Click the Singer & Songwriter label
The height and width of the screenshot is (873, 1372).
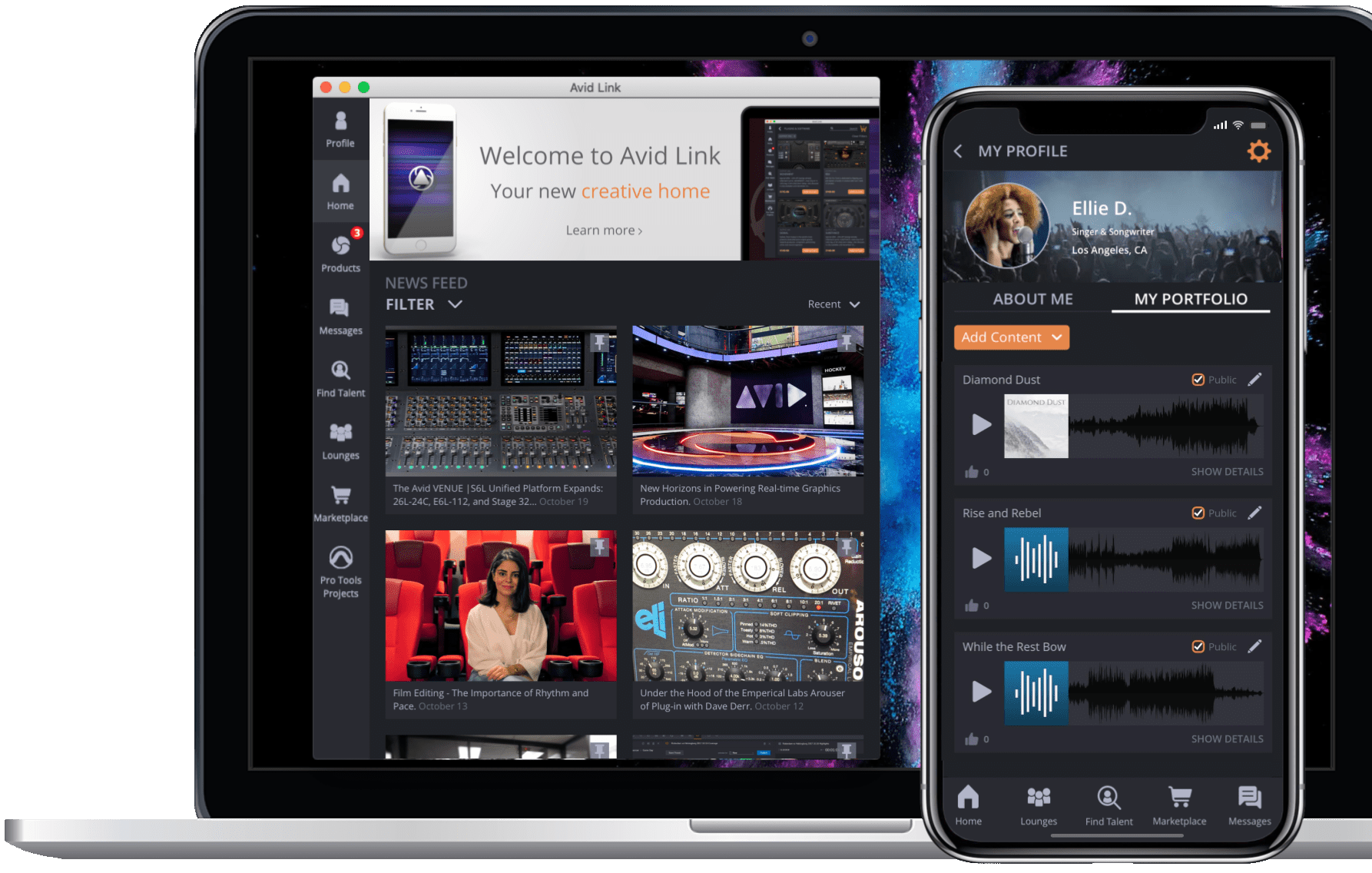point(1112,231)
